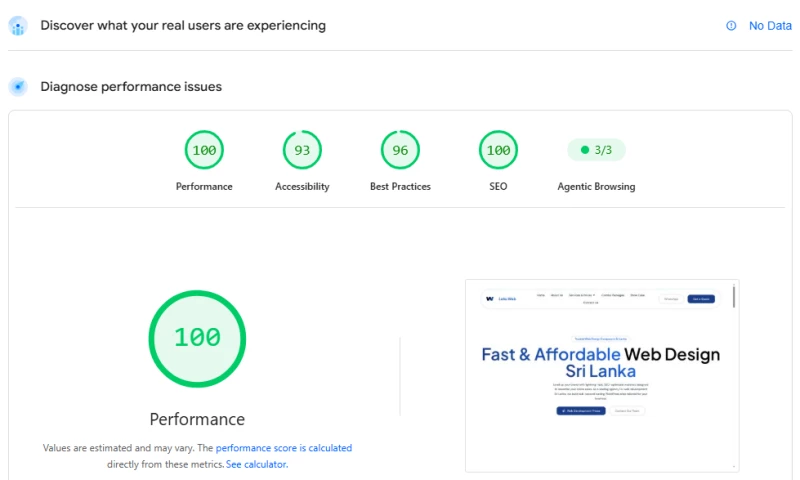Click the large Performance heading text
The image size is (800, 480).
tap(197, 419)
